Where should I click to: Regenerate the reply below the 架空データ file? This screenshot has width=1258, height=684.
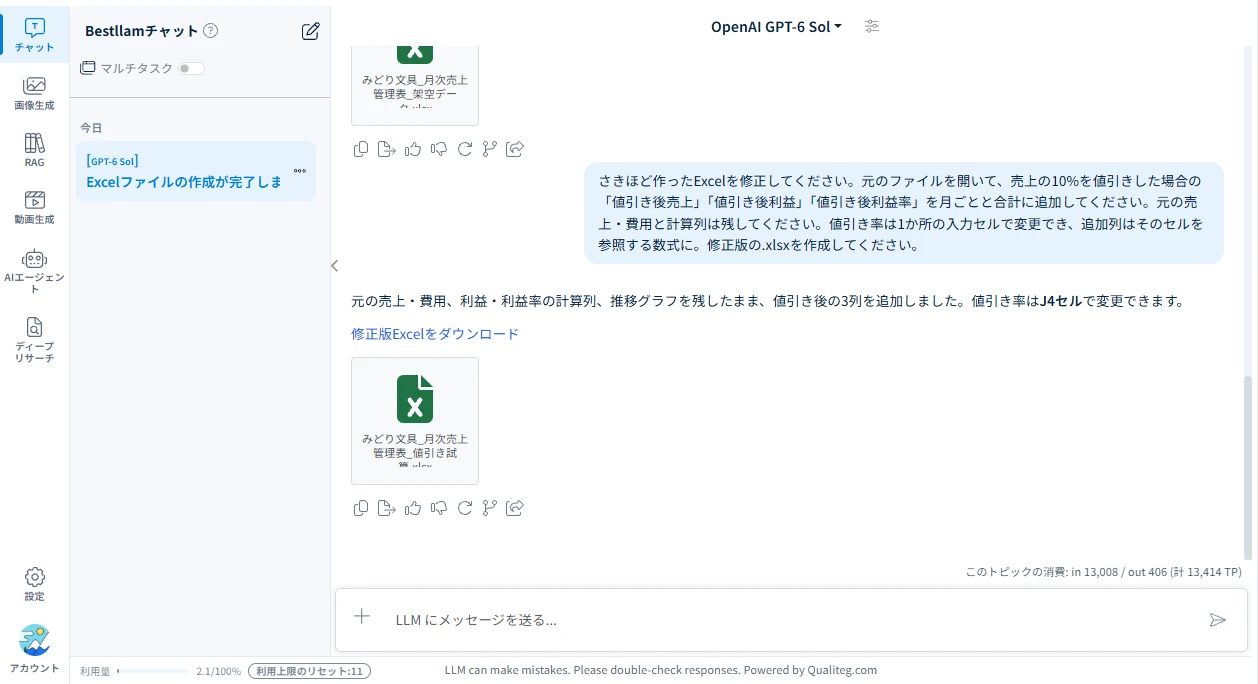(x=465, y=149)
